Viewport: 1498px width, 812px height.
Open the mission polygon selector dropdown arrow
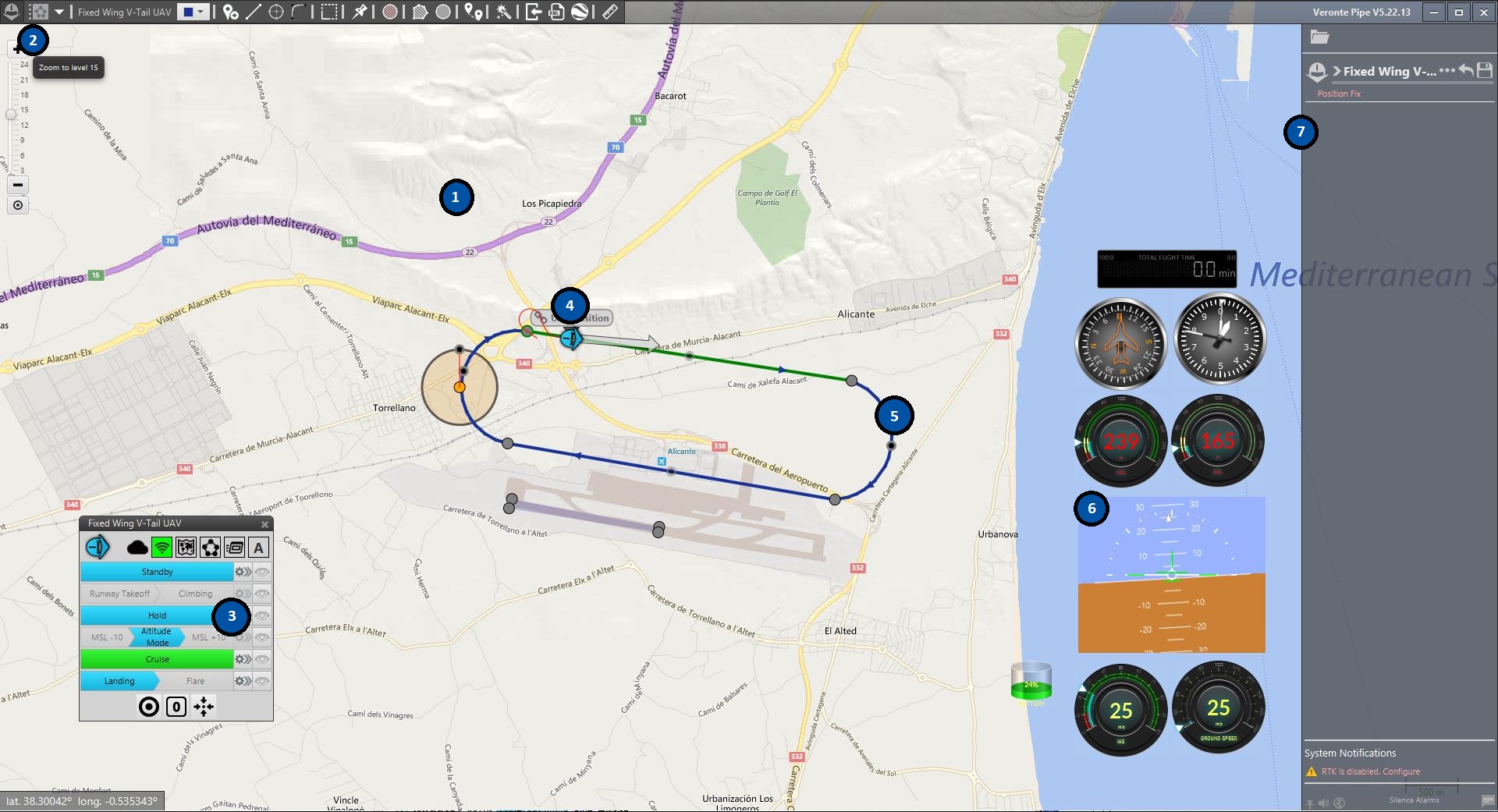pos(59,12)
